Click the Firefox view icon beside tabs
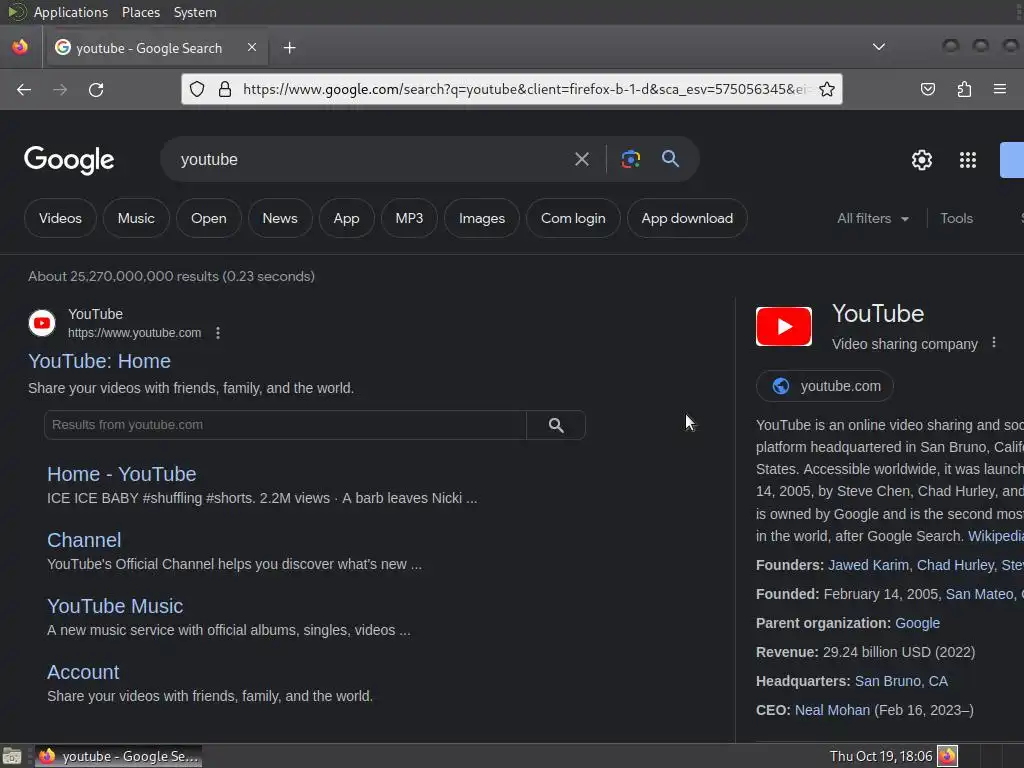The height and width of the screenshot is (768, 1024). pos(20,47)
